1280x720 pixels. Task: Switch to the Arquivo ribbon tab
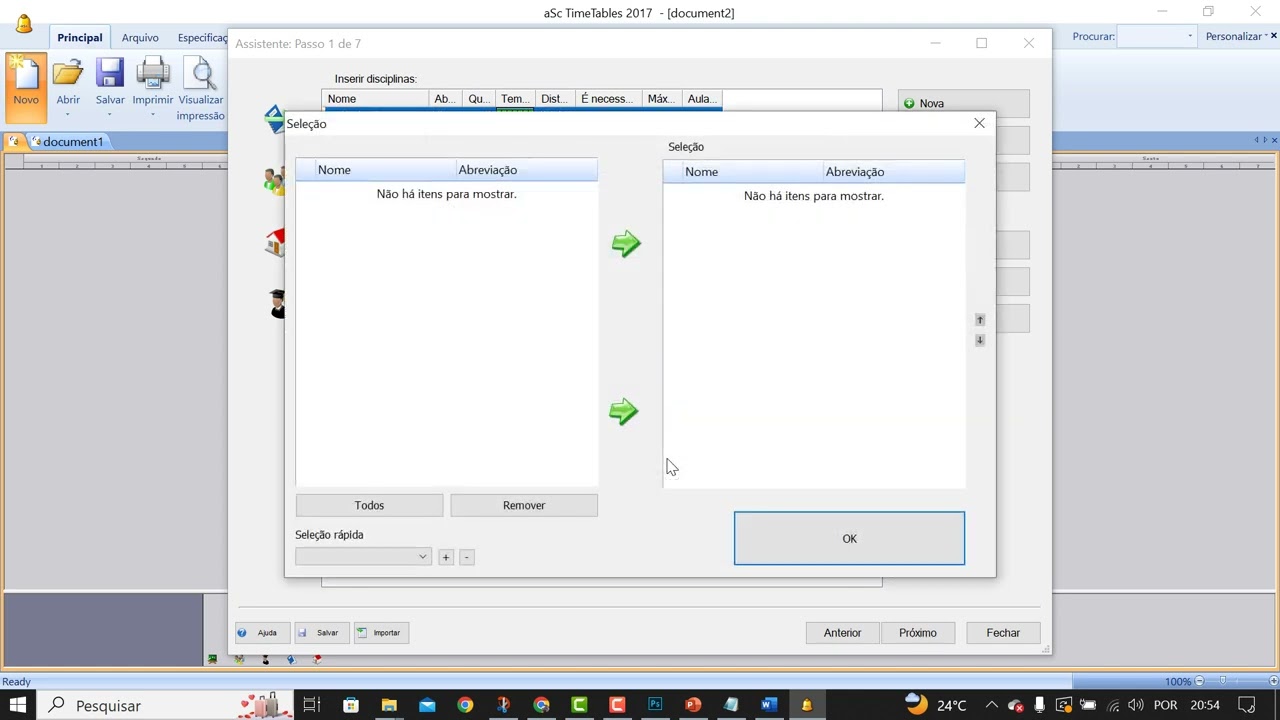click(x=140, y=38)
